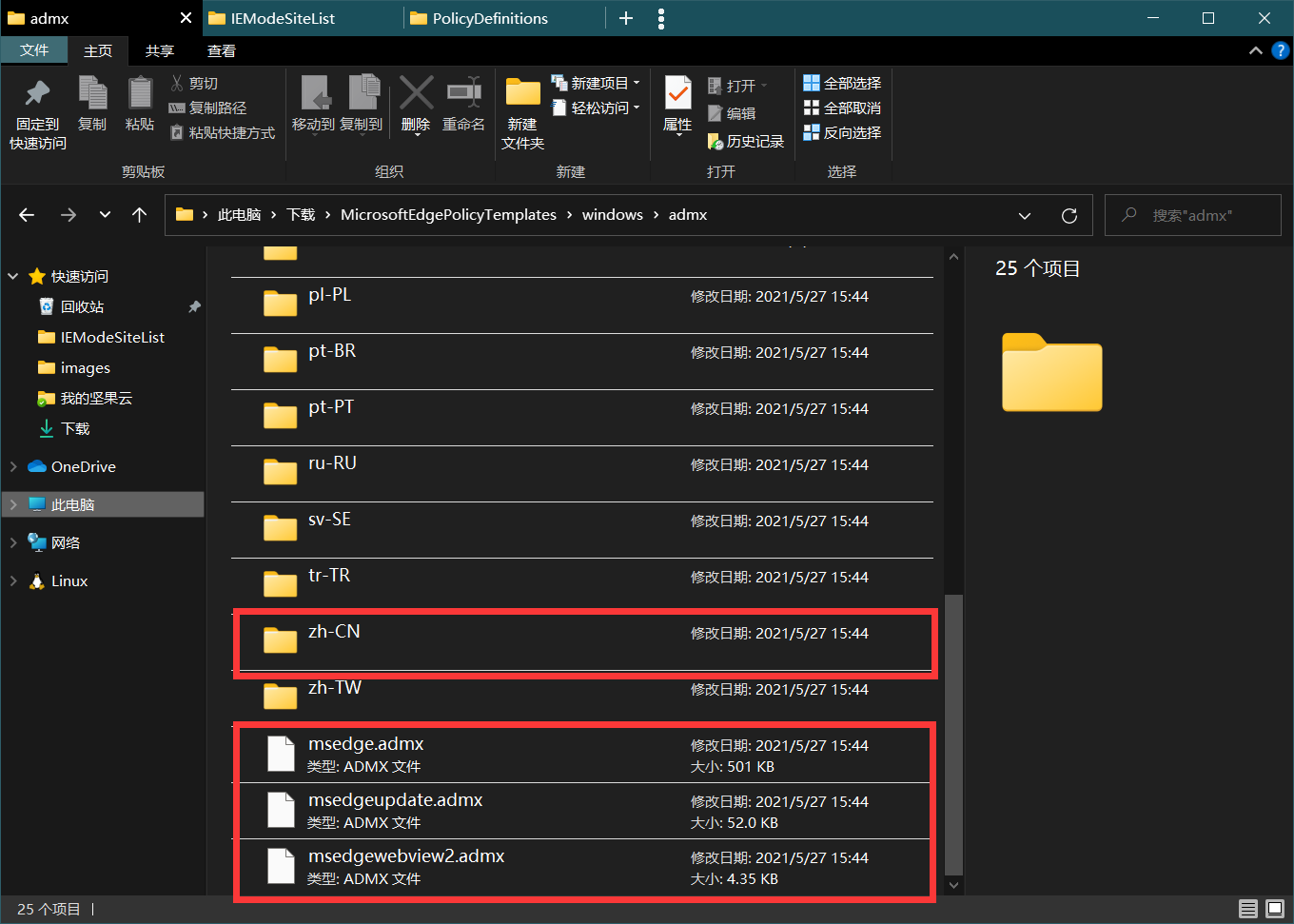Image resolution: width=1294 pixels, height=924 pixels.
Task: Expand the address bar history dropdown
Action: point(1025,215)
